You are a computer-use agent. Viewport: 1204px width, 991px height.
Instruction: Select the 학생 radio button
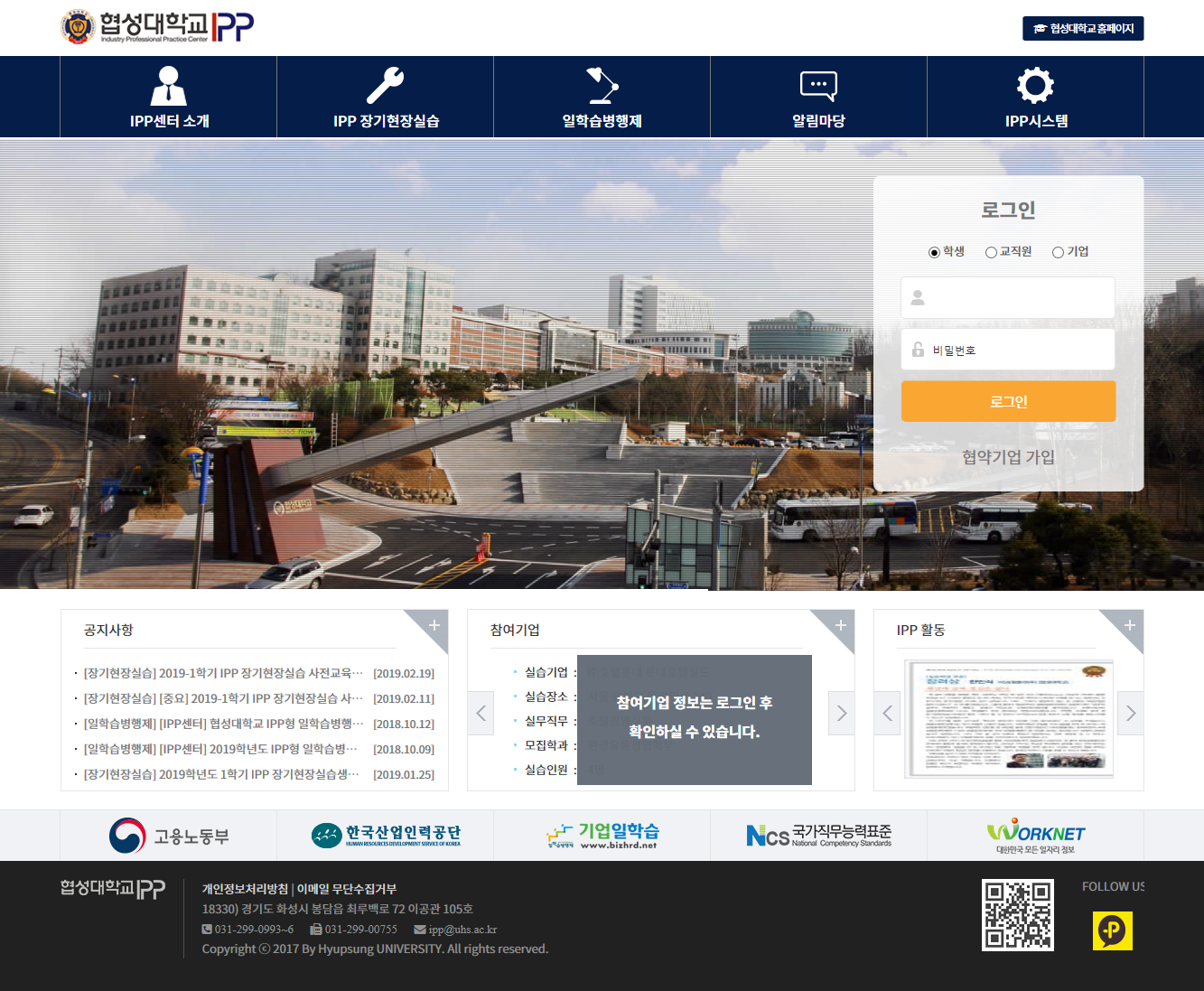pyautogui.click(x=934, y=252)
